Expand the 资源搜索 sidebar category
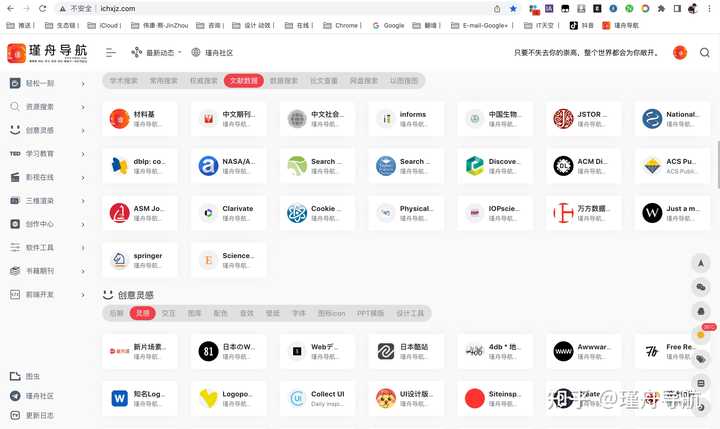720x429 pixels. point(48,107)
